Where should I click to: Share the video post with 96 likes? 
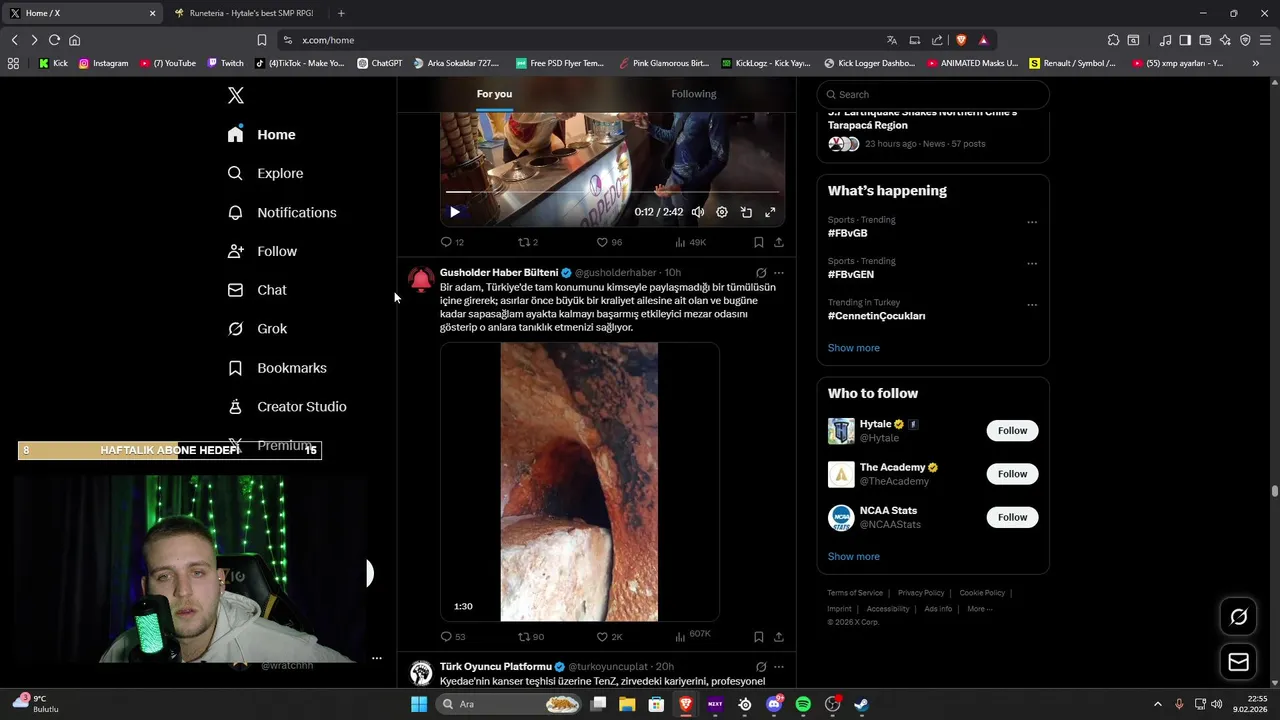tap(779, 242)
